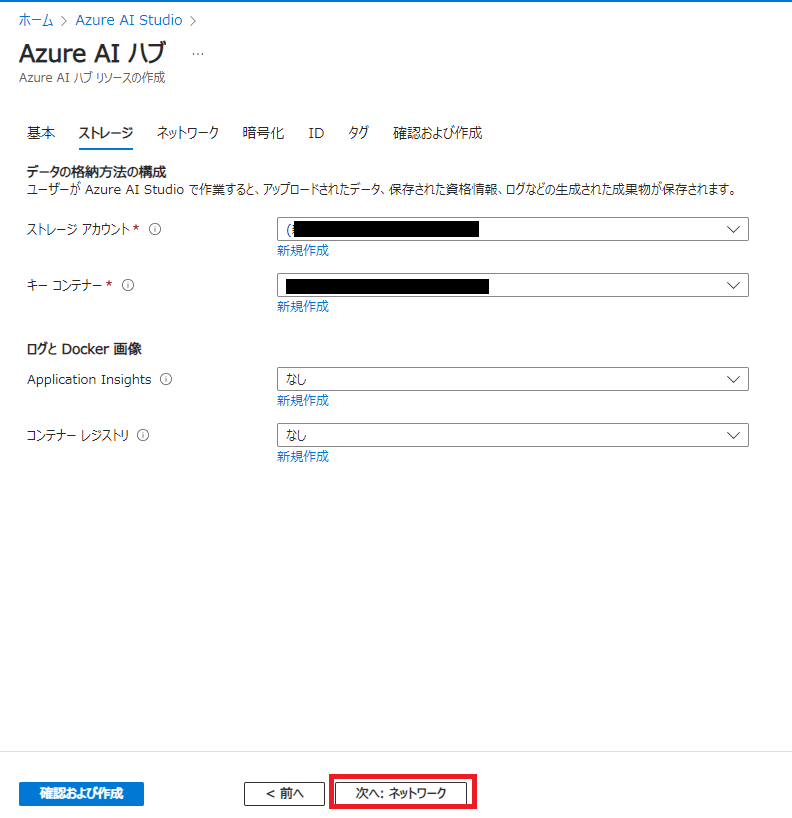Click the blue 確認および作成 button
792x818 pixels.
coord(81,793)
